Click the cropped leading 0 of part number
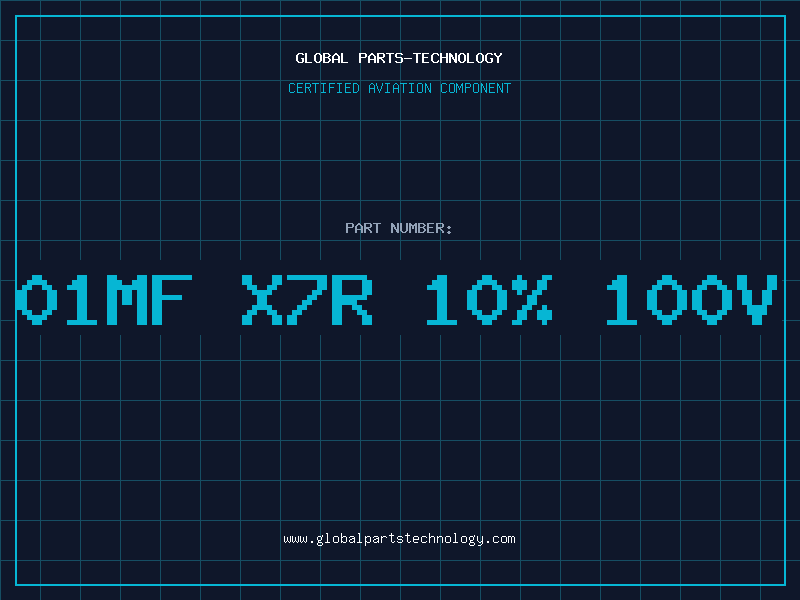 point(36,300)
